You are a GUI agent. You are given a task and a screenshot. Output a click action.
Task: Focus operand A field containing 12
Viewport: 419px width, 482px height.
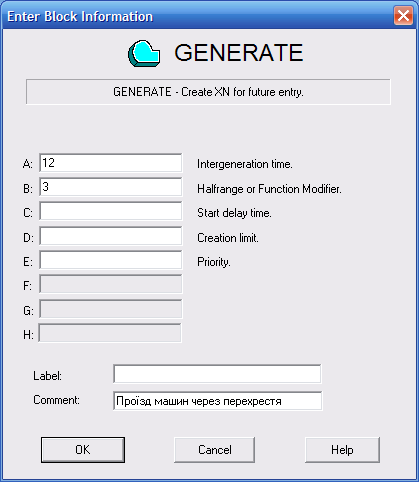(x=111, y=163)
